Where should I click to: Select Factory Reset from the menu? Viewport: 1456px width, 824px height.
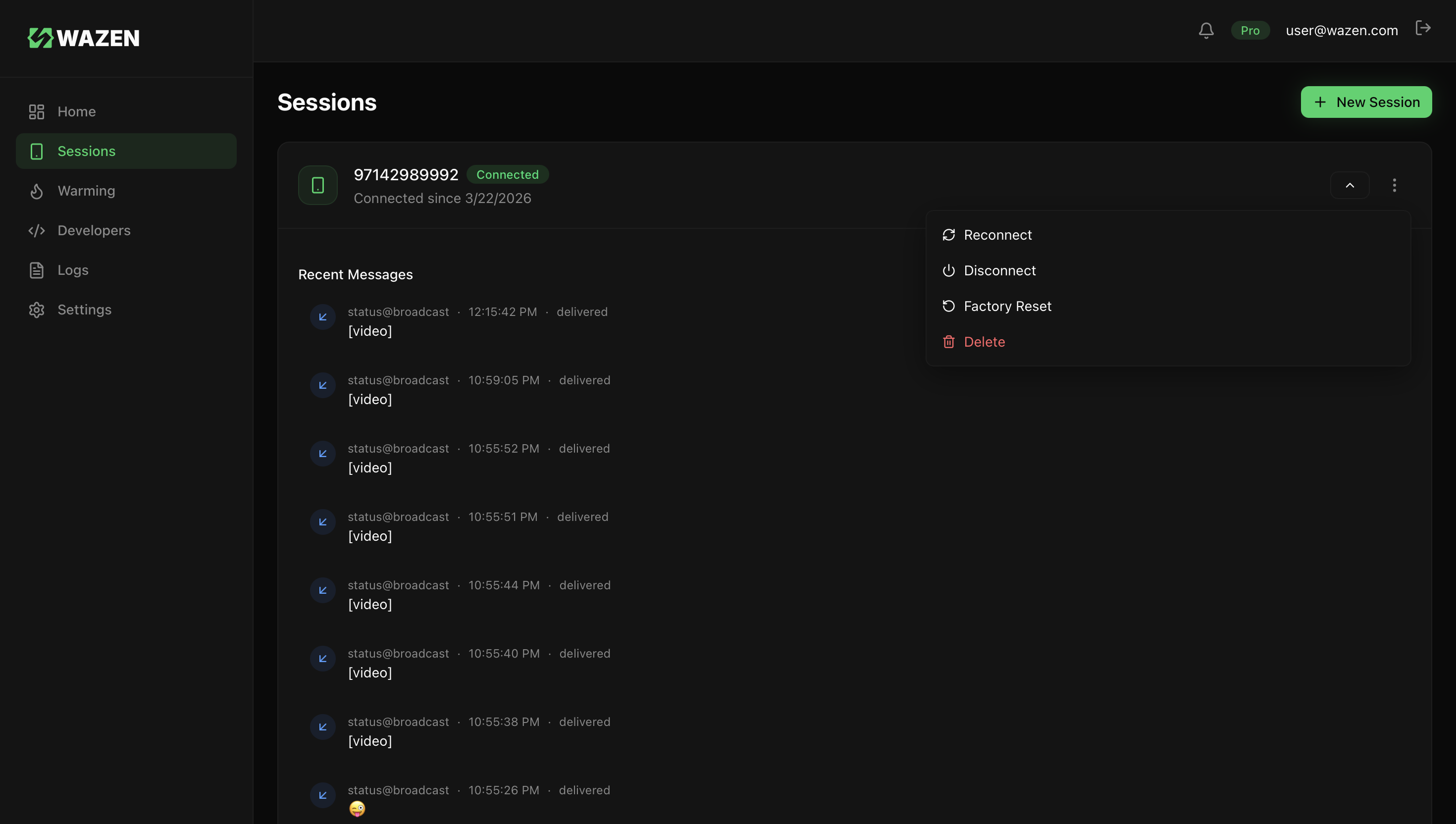1007,306
